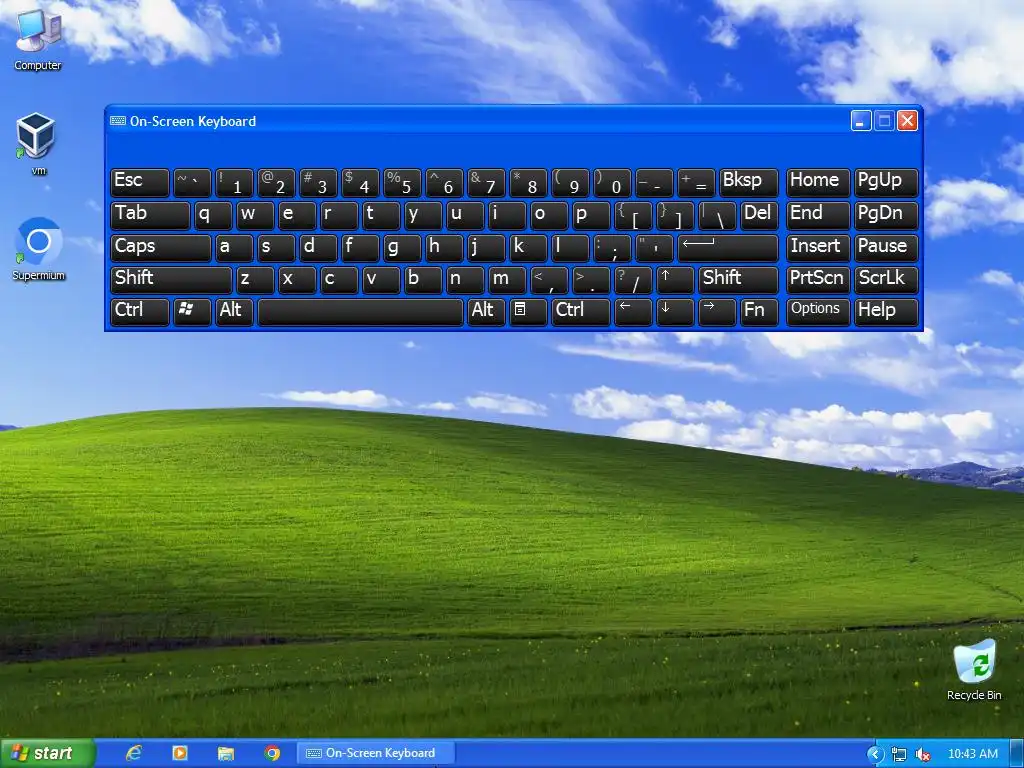
Task: Click the m key
Action: 507,280
